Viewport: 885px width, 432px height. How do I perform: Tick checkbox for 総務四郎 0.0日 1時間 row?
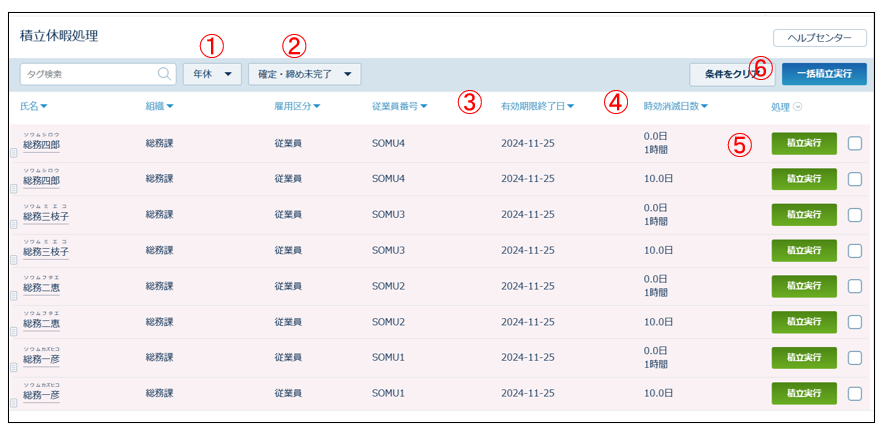click(x=855, y=143)
